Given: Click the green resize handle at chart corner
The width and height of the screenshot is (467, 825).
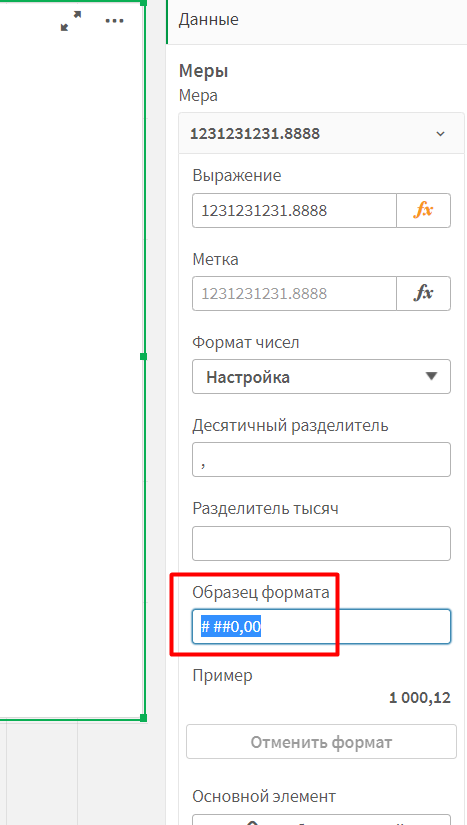Looking at the screenshot, I should [144, 718].
